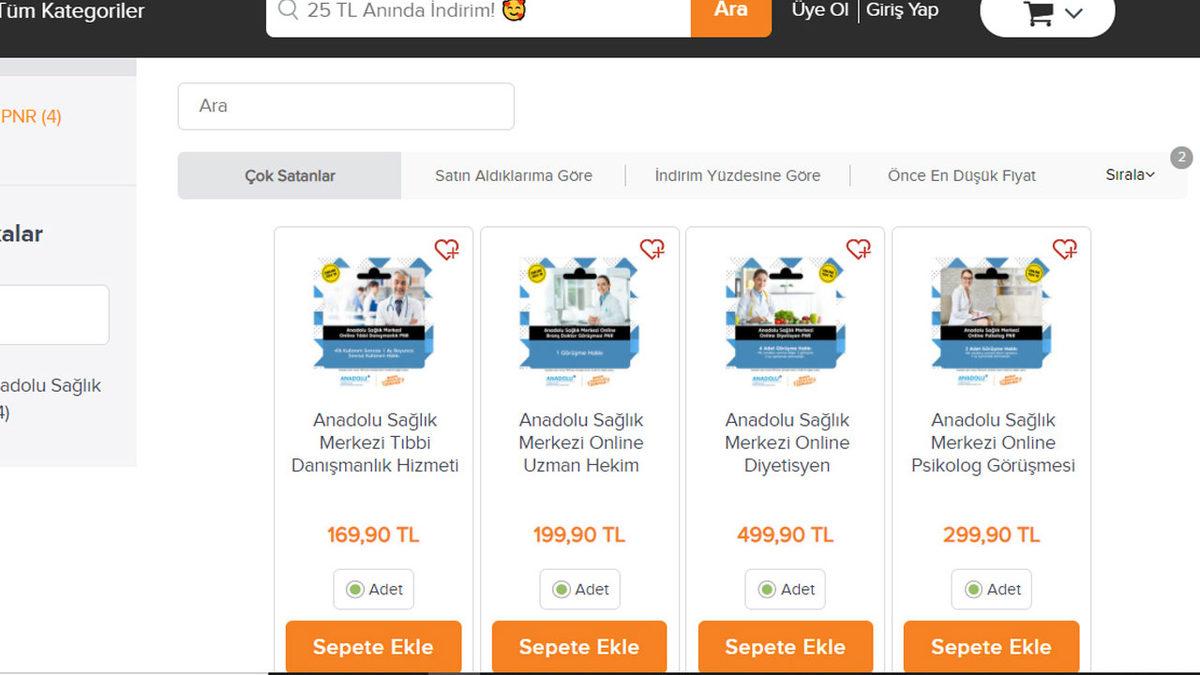Favorite the Online Diyetisyen product
Viewport: 1200px width, 675px height.
point(859,249)
